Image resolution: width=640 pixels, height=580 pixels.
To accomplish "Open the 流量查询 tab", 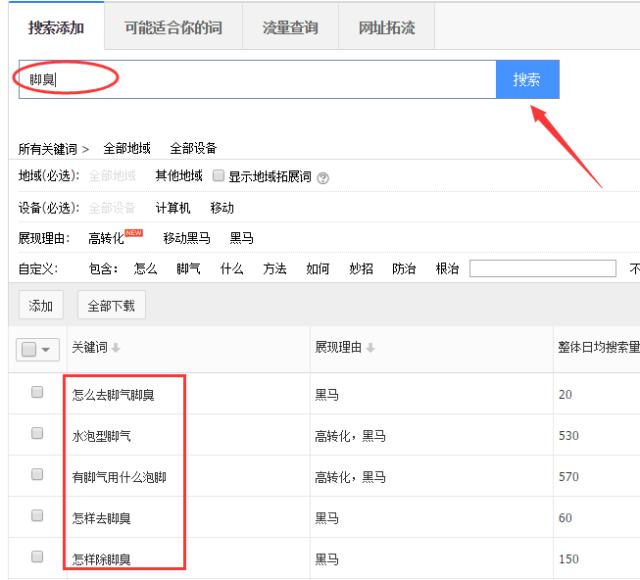I will pyautogui.click(x=290, y=27).
